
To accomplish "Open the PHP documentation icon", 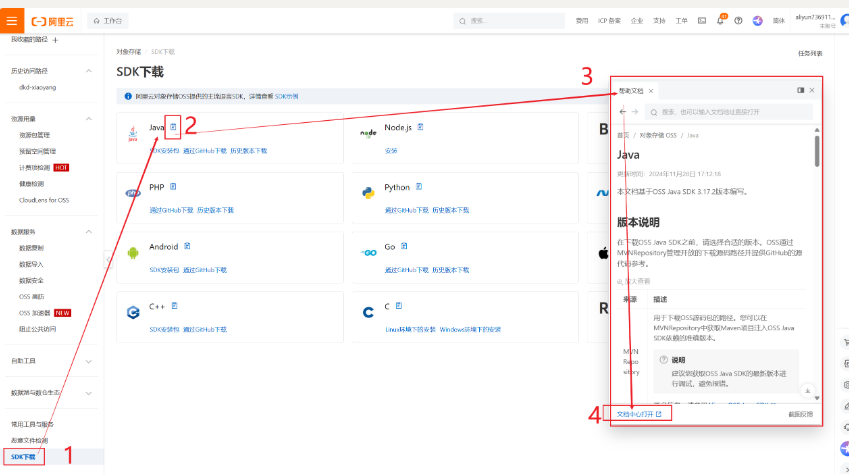I will coord(173,186).
